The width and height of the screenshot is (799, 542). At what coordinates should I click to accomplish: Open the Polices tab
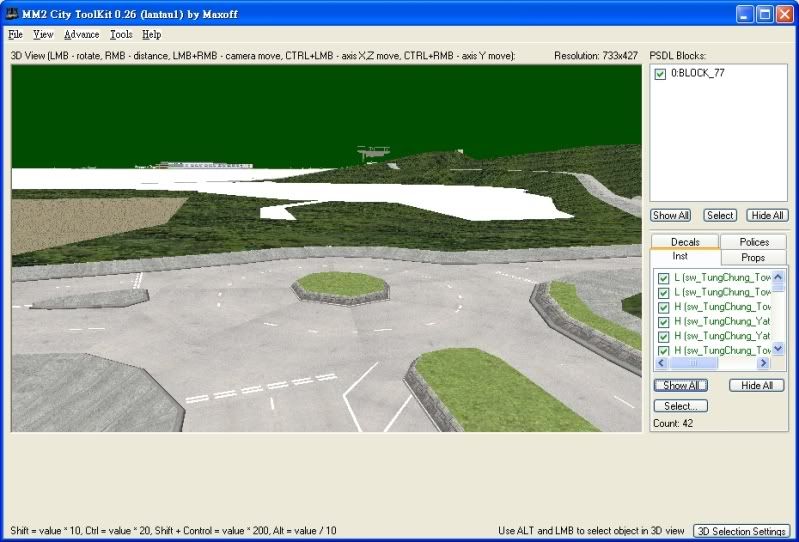pos(753,242)
